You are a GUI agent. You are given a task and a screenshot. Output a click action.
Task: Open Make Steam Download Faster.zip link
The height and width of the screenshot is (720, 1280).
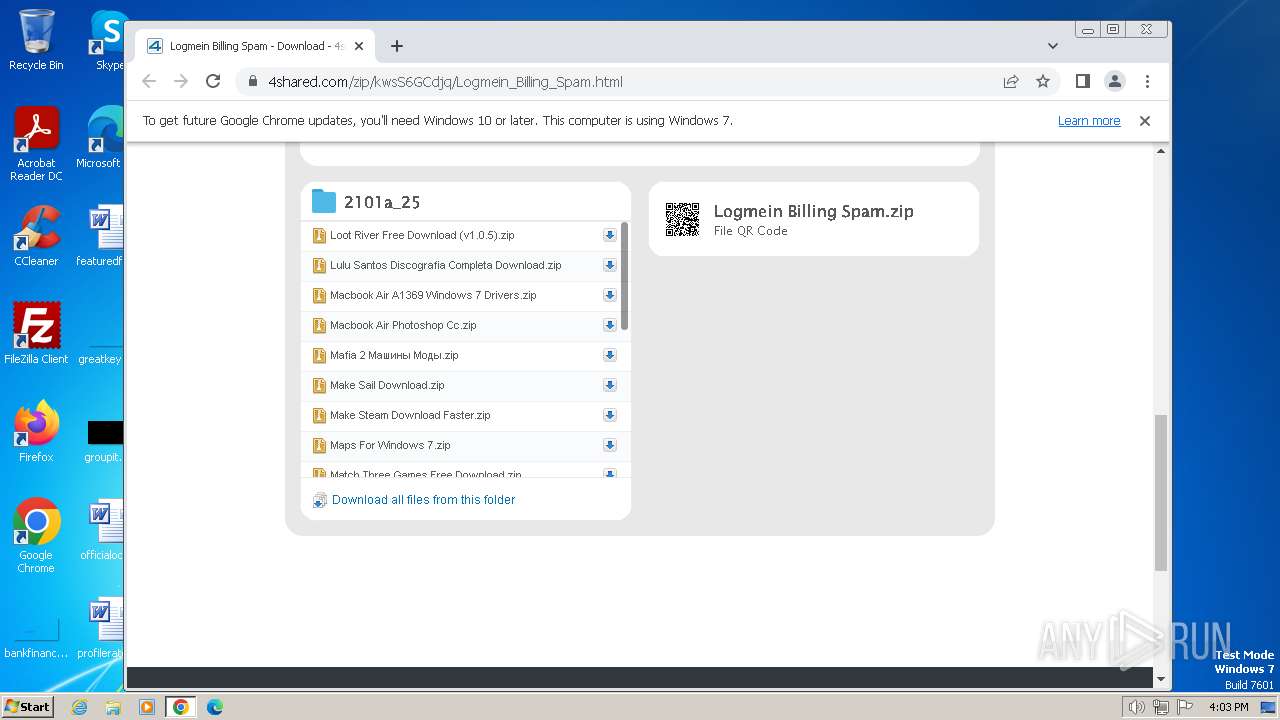pyautogui.click(x=410, y=415)
